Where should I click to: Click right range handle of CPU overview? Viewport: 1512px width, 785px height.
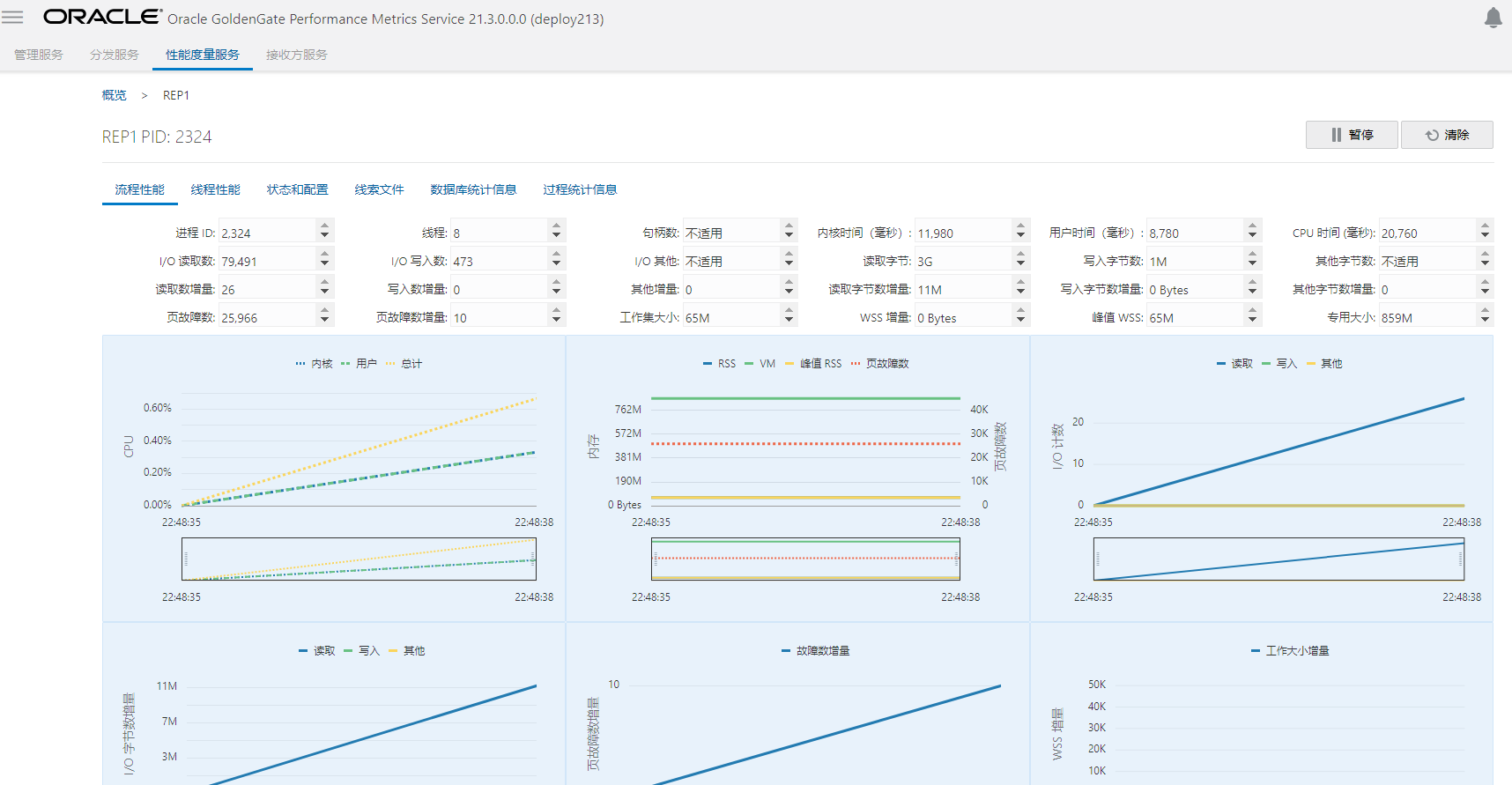click(x=533, y=559)
